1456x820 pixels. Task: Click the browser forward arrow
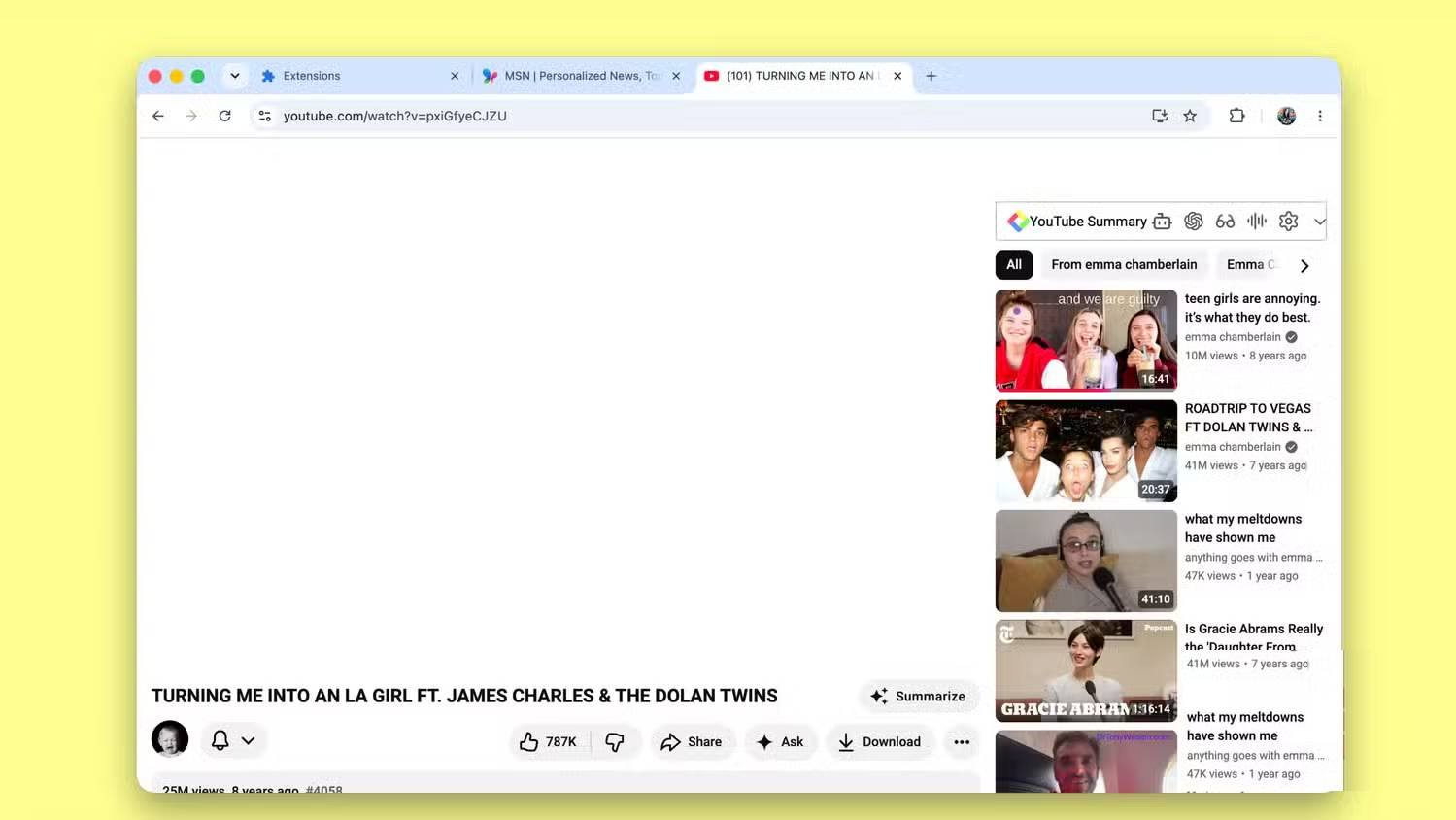(191, 116)
